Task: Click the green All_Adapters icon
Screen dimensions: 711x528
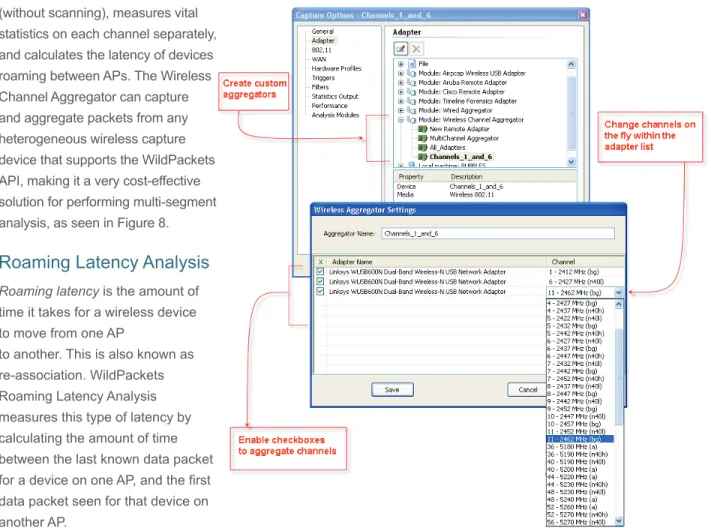Action: click(423, 147)
